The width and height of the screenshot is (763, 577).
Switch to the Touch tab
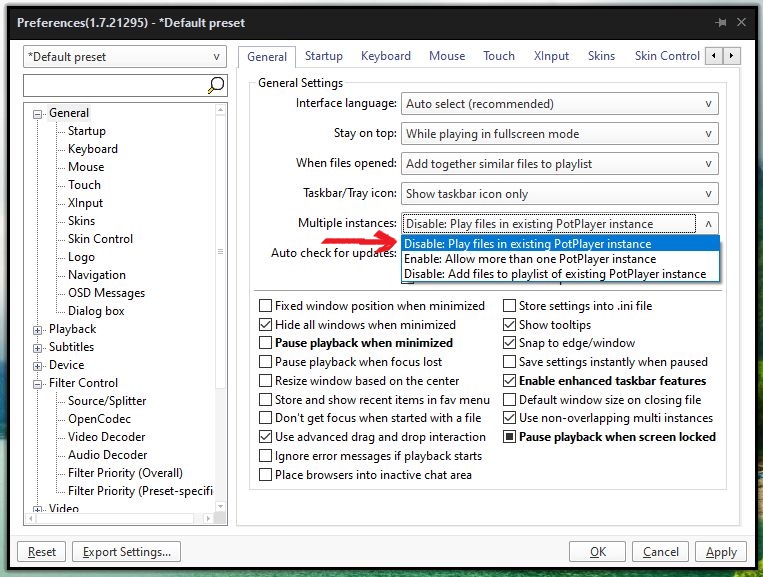pos(499,56)
